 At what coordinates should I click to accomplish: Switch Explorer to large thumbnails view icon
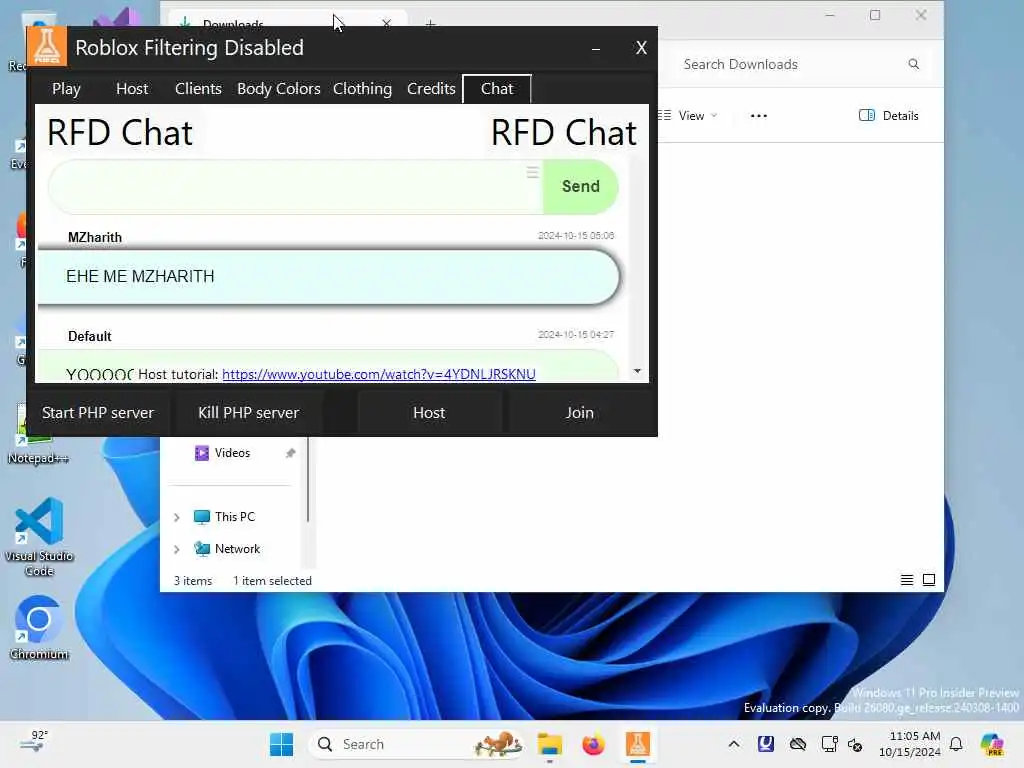click(929, 580)
